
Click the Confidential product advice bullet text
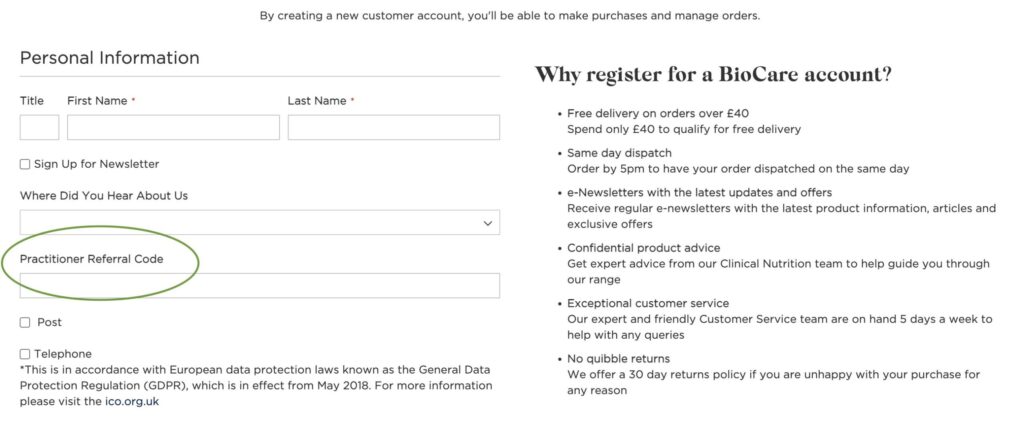click(x=643, y=248)
